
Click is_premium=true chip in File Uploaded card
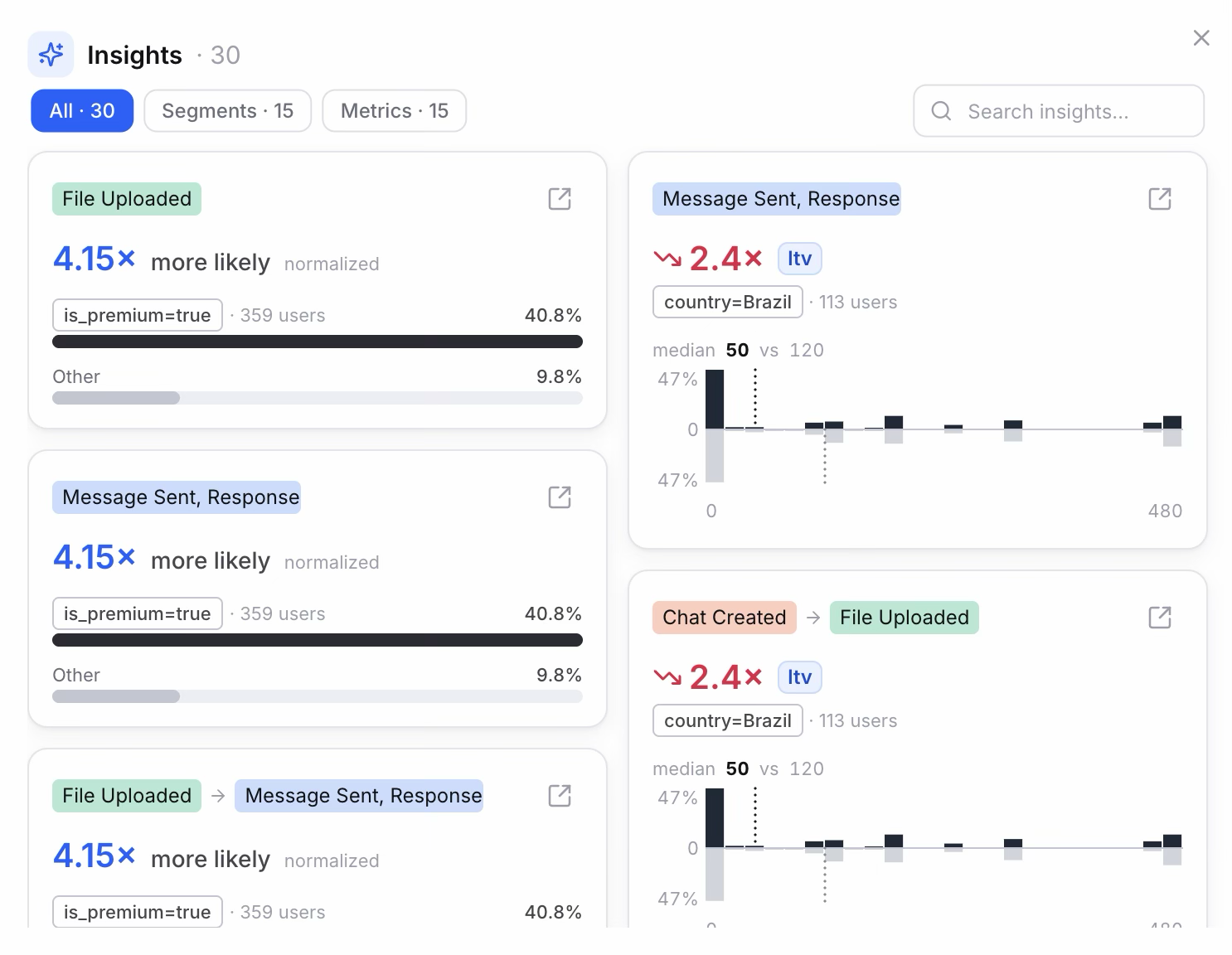point(138,315)
